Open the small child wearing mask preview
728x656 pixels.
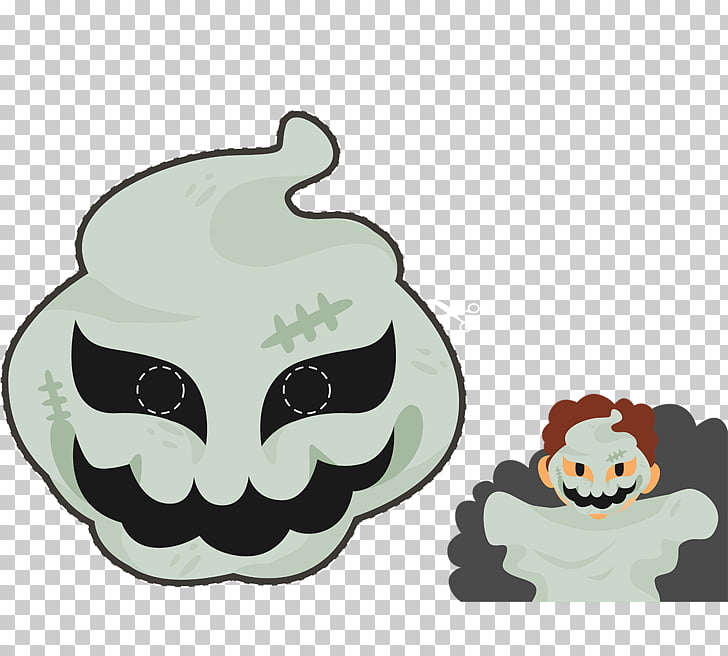point(587,498)
